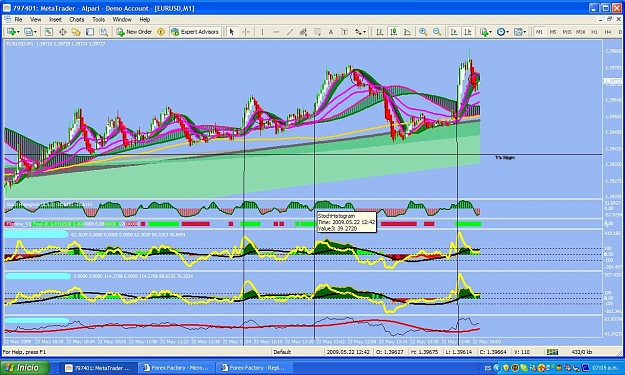Zoom out of the chart
This screenshot has height=375, width=625.
(437, 32)
